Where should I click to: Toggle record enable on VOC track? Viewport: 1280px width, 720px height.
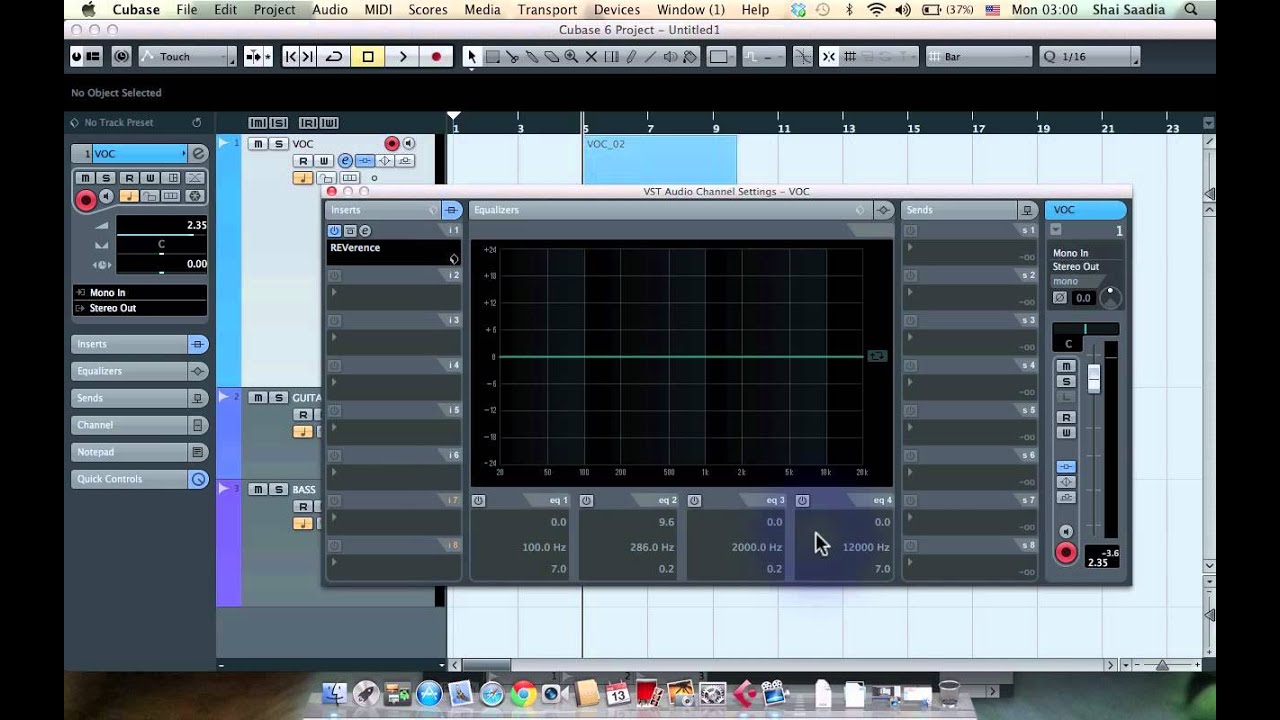(x=392, y=144)
